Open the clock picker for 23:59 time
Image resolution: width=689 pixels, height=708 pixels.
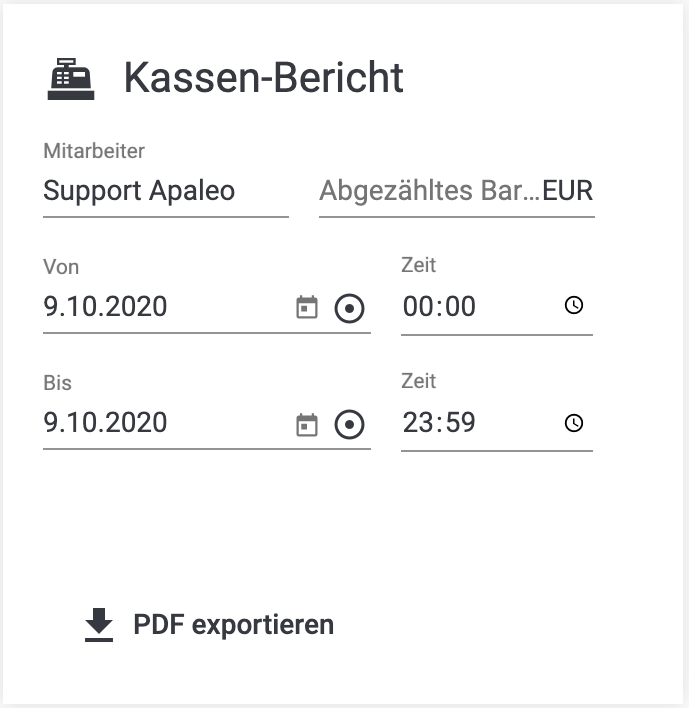pos(573,423)
